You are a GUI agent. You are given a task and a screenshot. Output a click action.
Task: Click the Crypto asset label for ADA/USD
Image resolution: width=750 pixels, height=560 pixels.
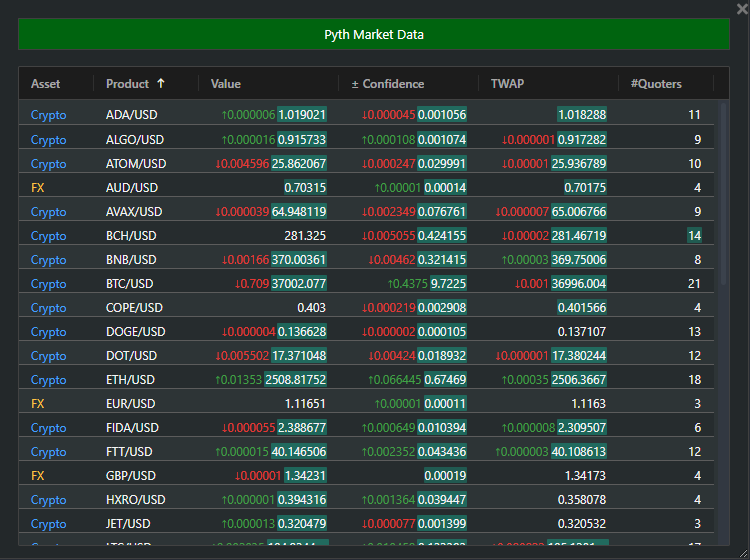click(48, 115)
